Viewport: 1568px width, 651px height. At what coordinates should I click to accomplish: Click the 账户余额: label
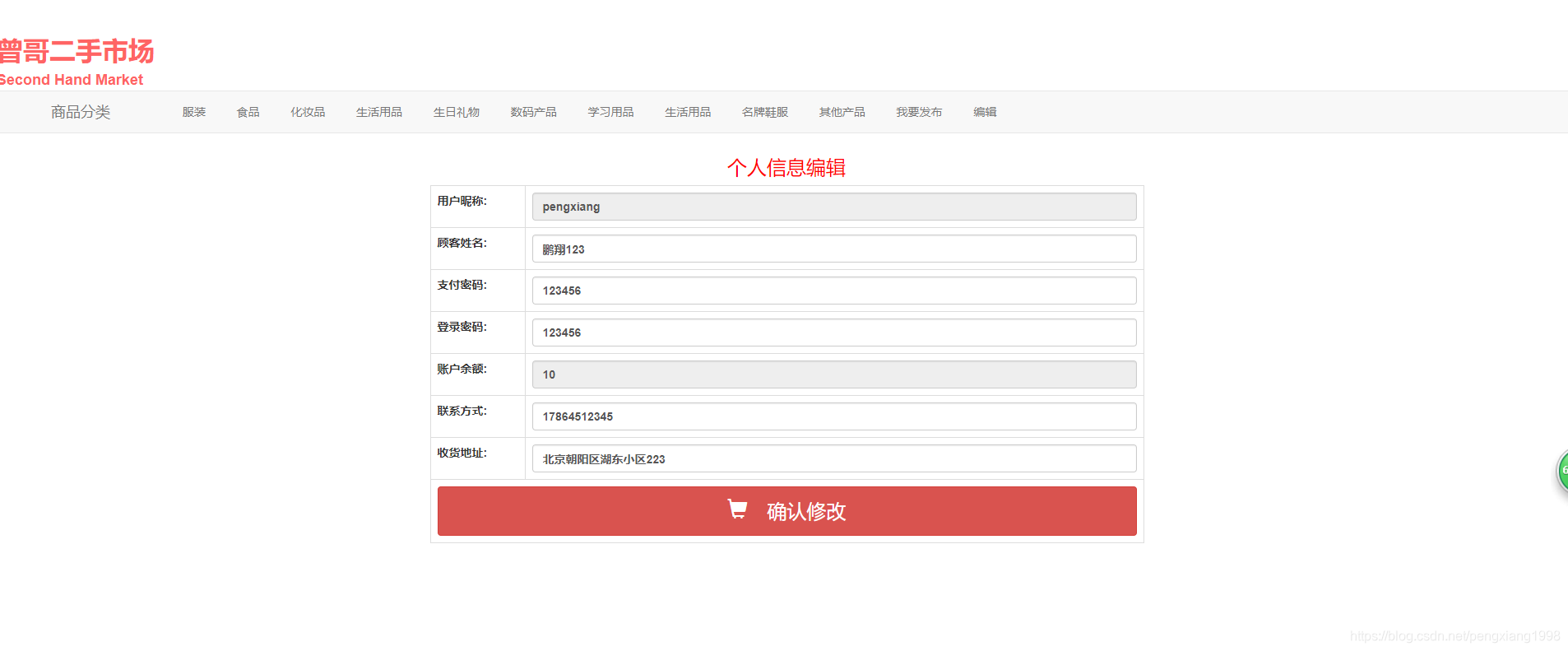462,369
